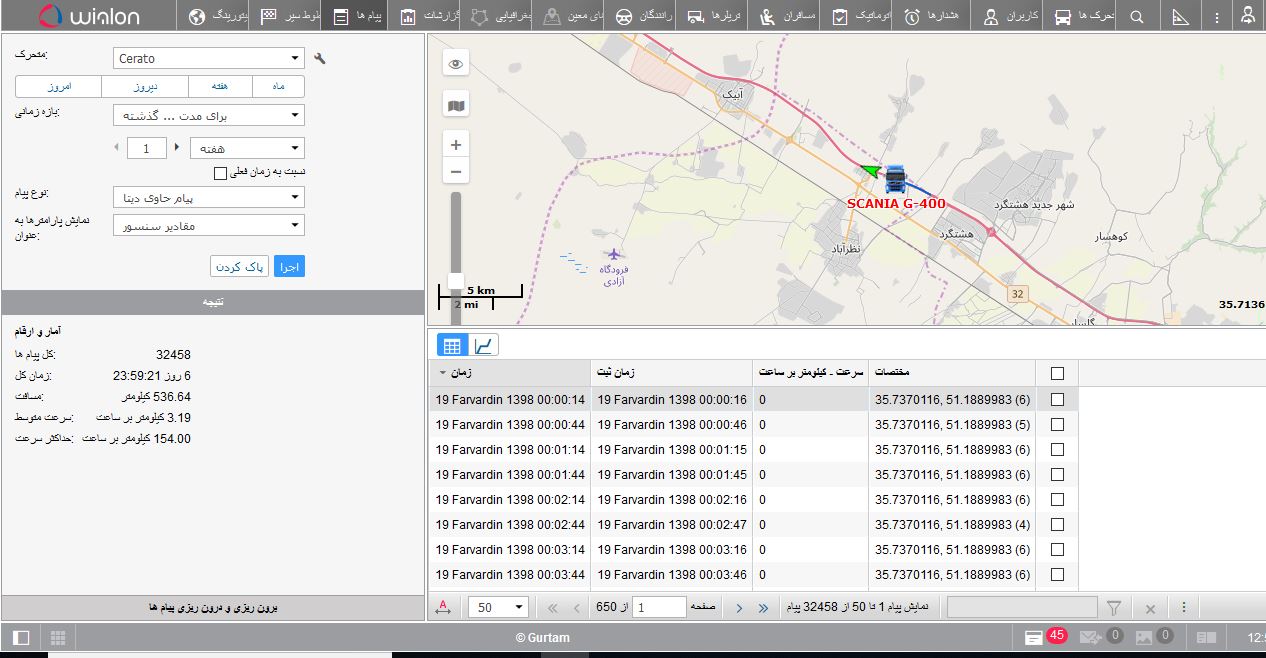Toggle column auto-width icon with letter A
Screen dimensions: 1266x658
pos(444,608)
